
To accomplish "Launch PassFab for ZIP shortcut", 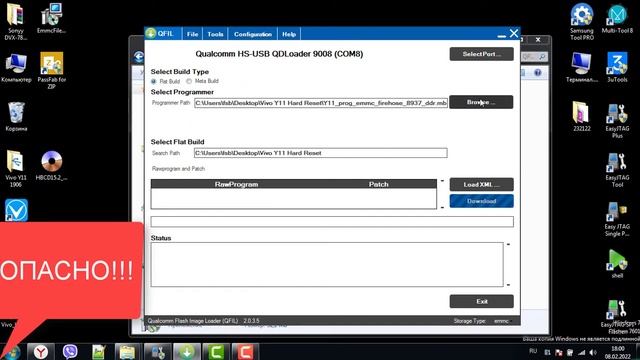I will click(x=51, y=70).
